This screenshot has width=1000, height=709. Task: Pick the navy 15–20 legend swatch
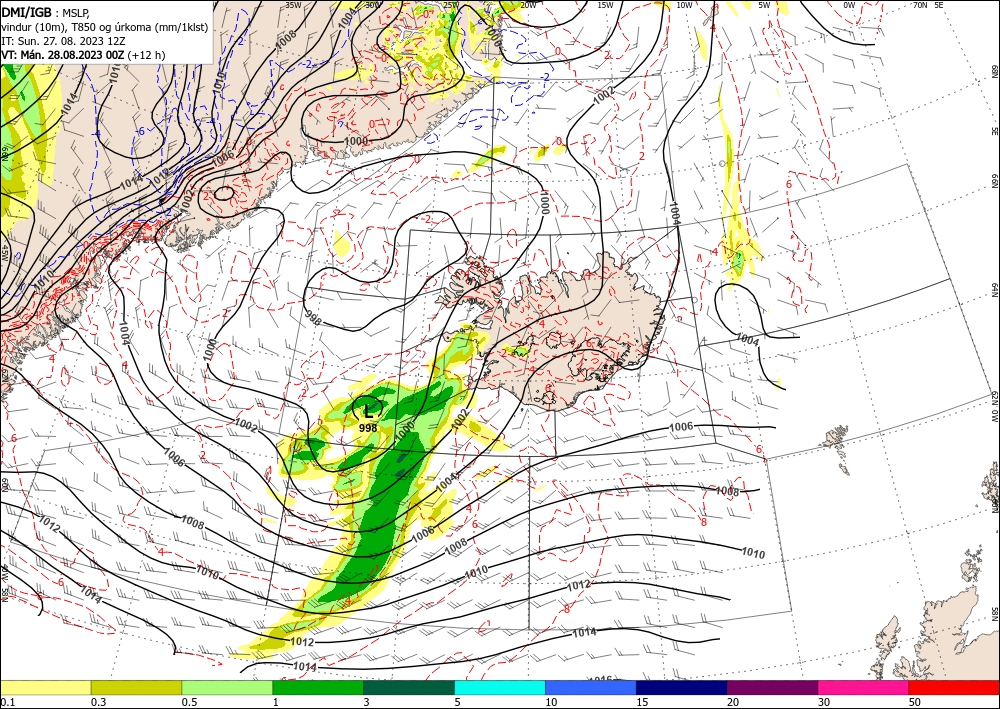coord(682,688)
